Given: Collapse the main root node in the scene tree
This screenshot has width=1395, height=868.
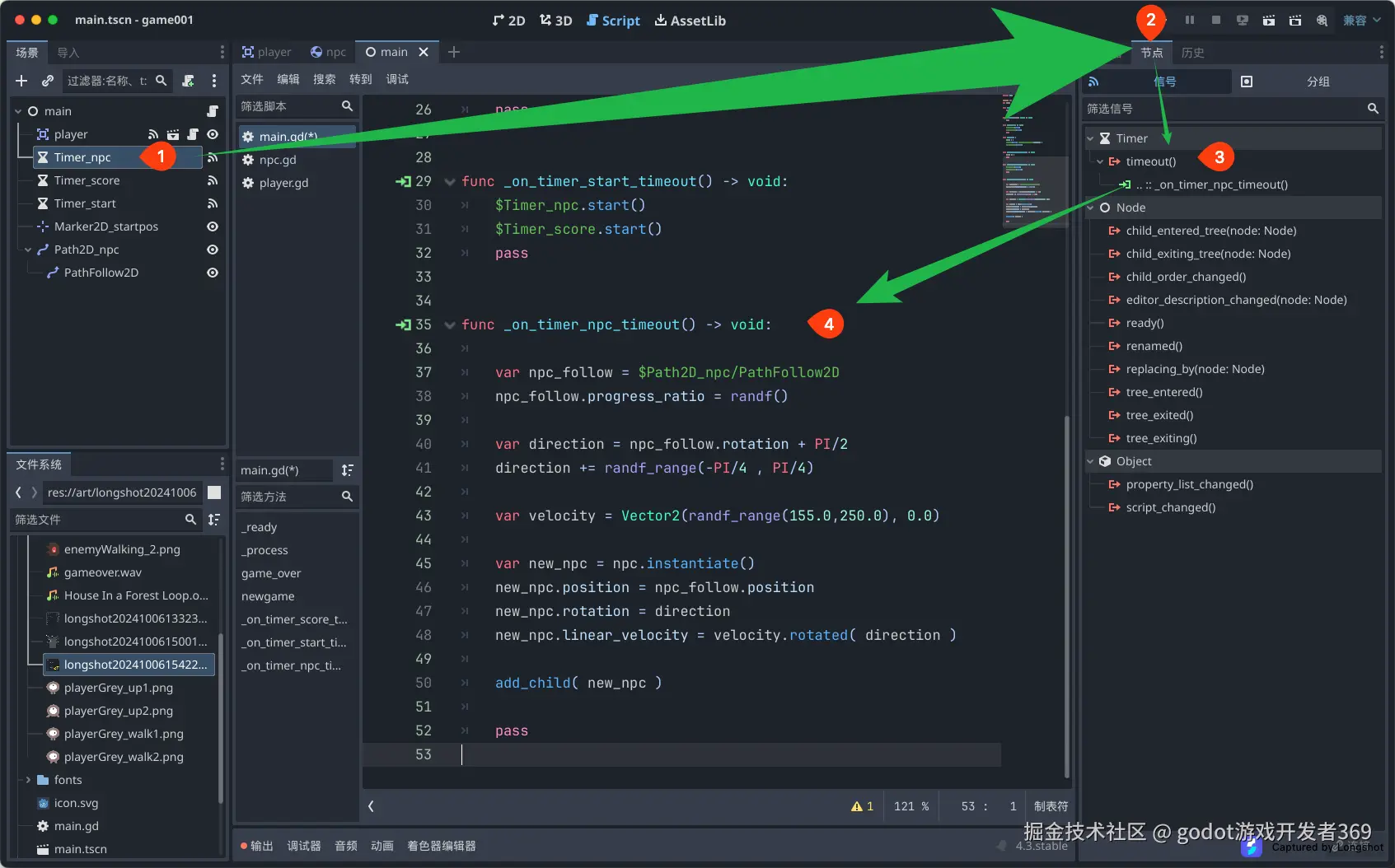Looking at the screenshot, I should pos(18,111).
